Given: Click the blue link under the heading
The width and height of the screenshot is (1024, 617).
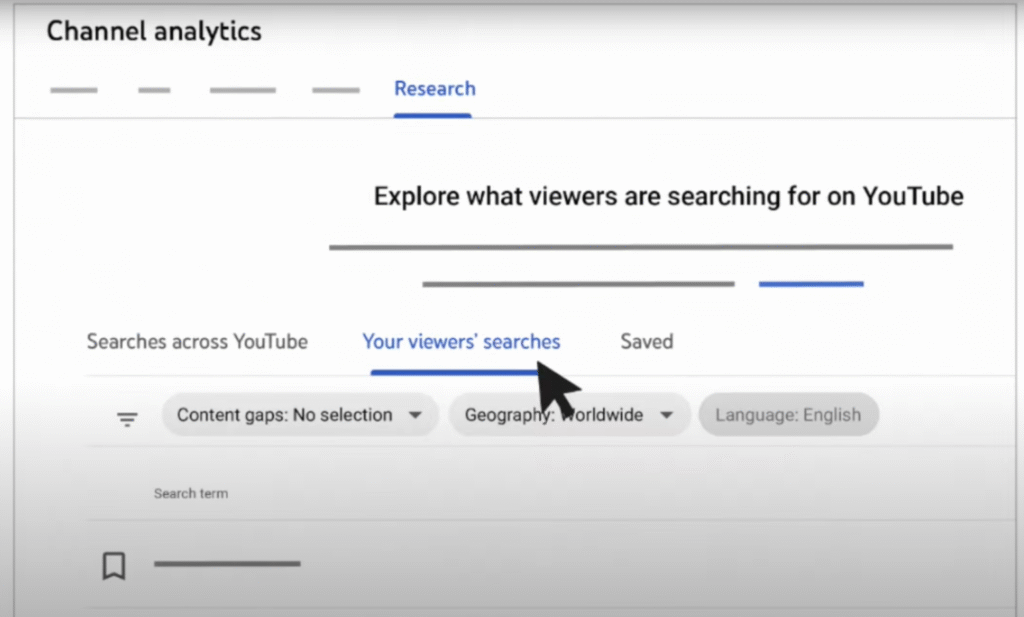Looking at the screenshot, I should pos(810,284).
